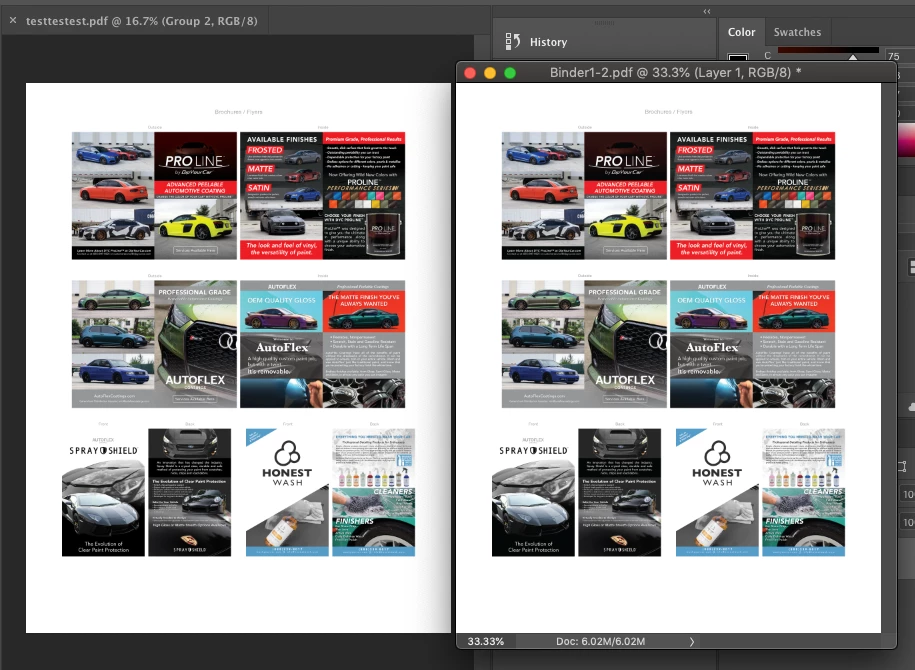Click the Binder1-2.pdf window title bar
Image resolution: width=915 pixels, height=670 pixels.
[675, 73]
